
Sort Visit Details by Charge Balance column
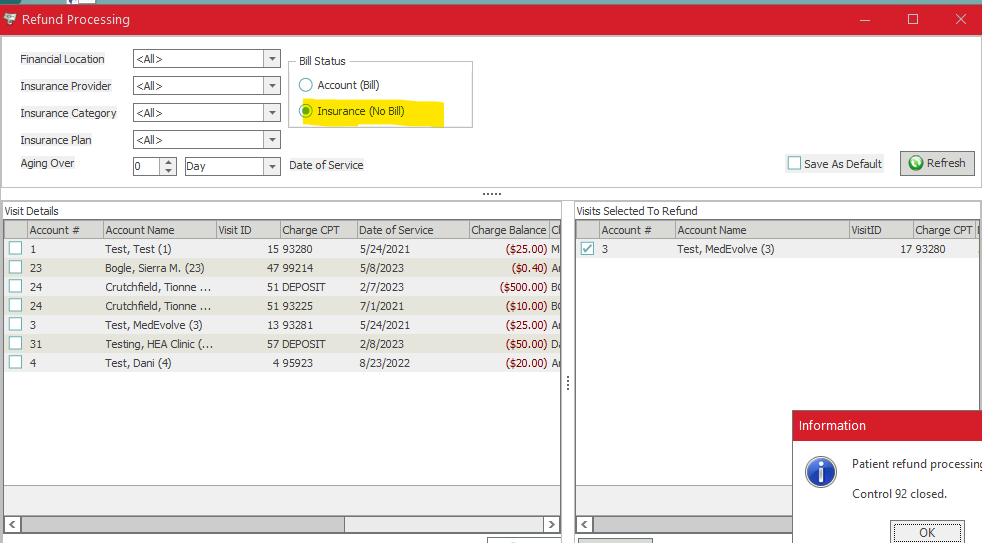pos(508,230)
